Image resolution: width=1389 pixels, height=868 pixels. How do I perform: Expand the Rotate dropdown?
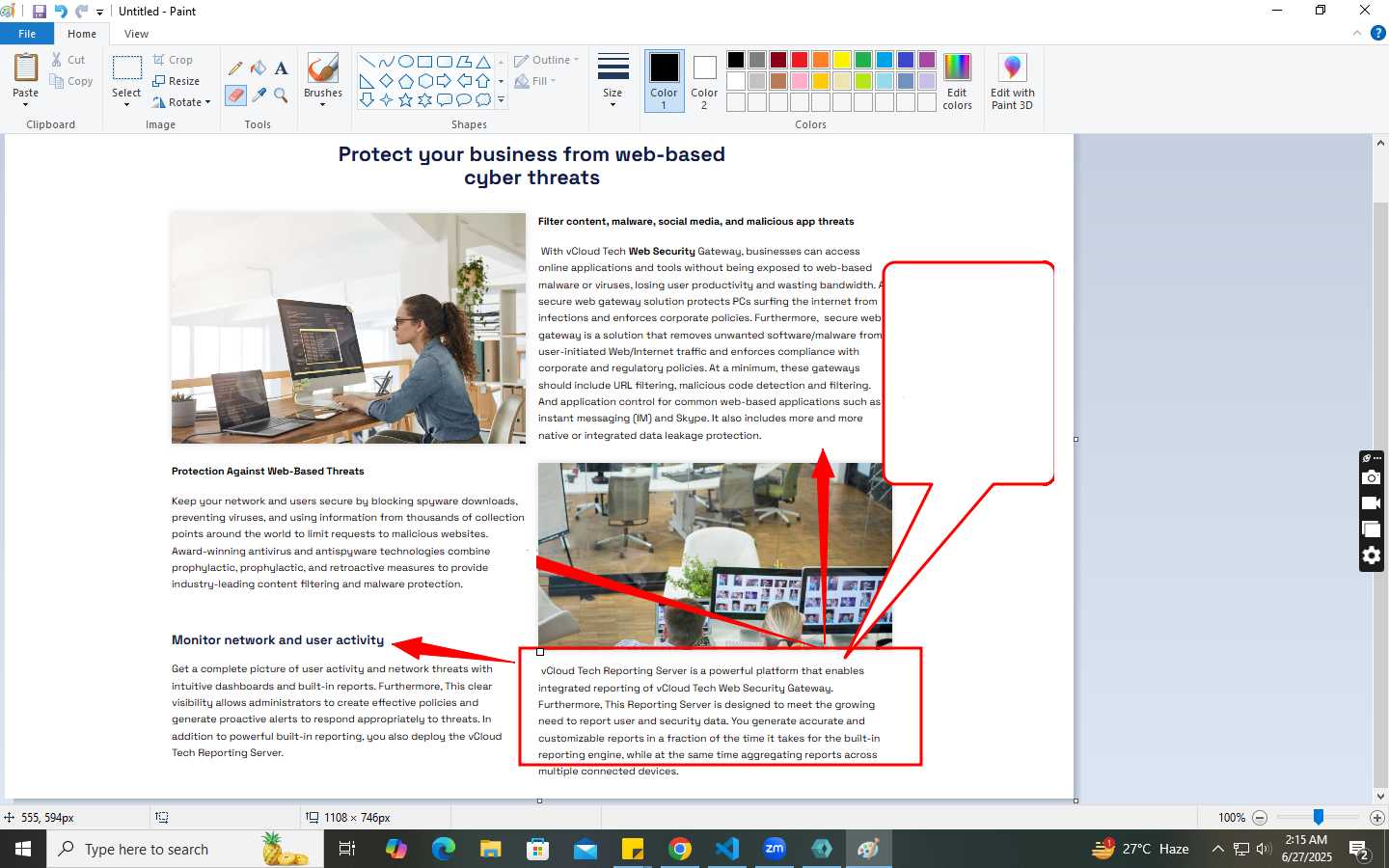coord(207,102)
